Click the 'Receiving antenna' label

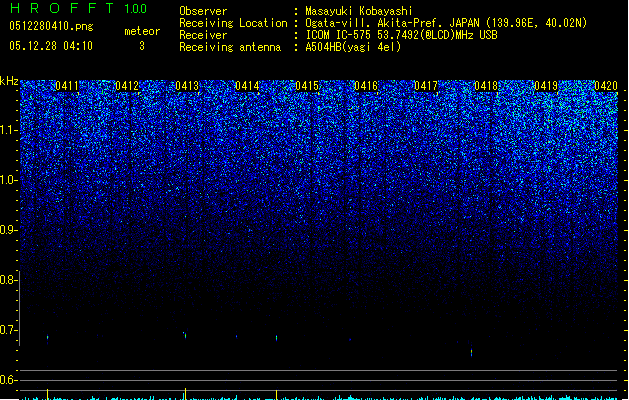click(x=230, y=47)
